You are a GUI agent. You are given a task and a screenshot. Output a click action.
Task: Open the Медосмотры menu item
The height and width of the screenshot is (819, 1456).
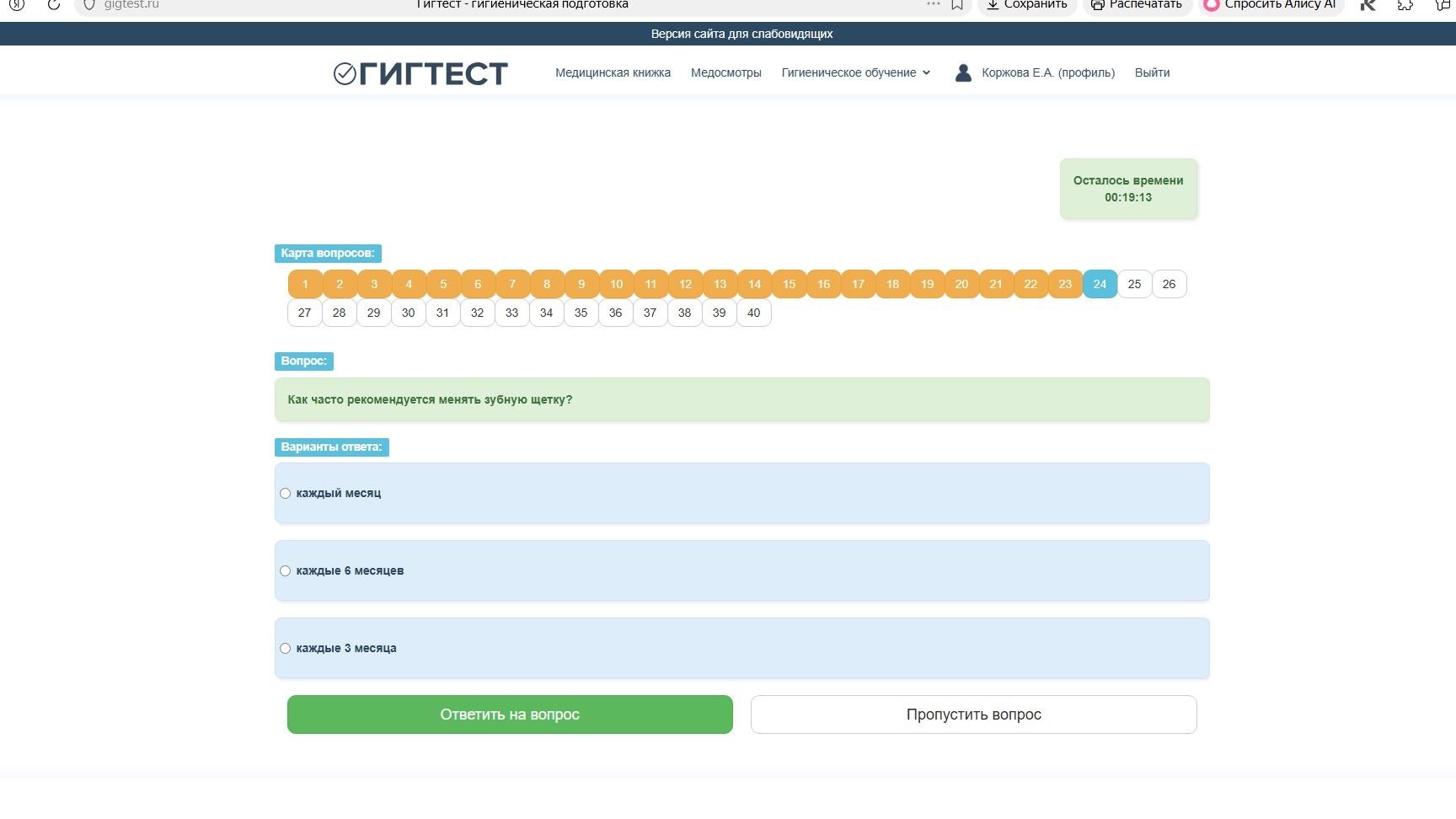click(725, 72)
